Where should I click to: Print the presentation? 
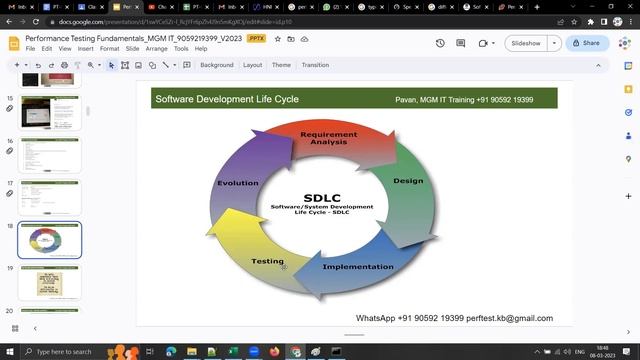64,65
